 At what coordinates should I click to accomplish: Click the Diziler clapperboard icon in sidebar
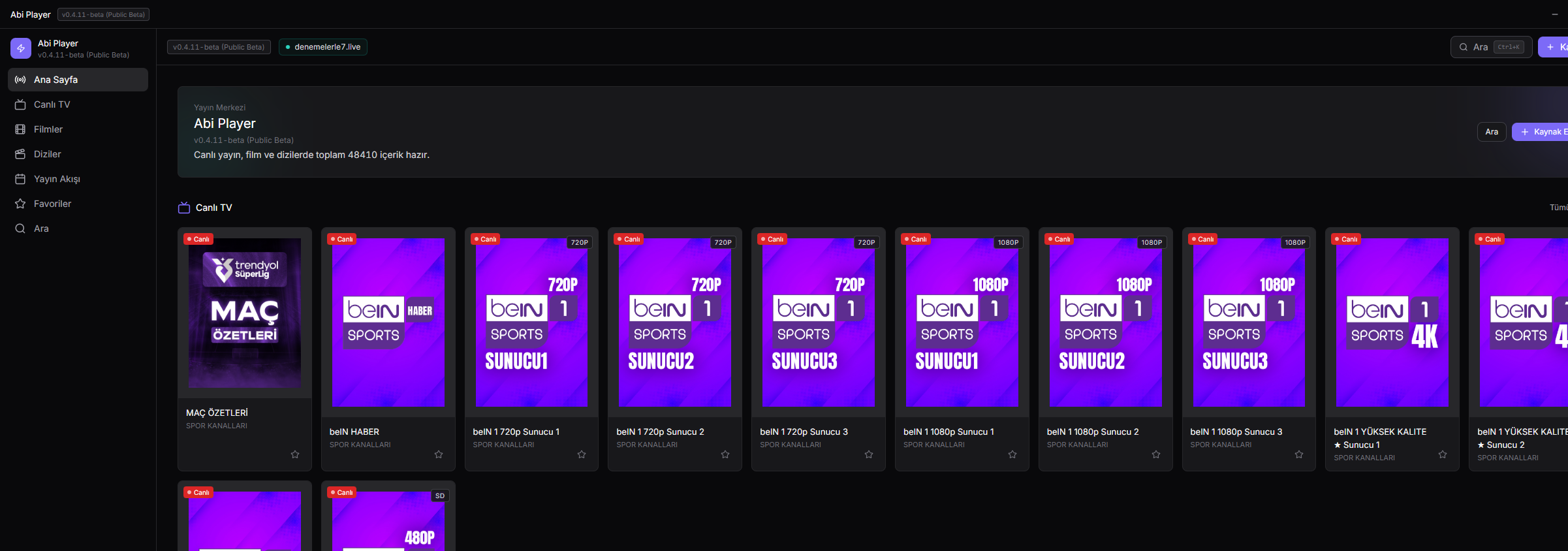[20, 154]
